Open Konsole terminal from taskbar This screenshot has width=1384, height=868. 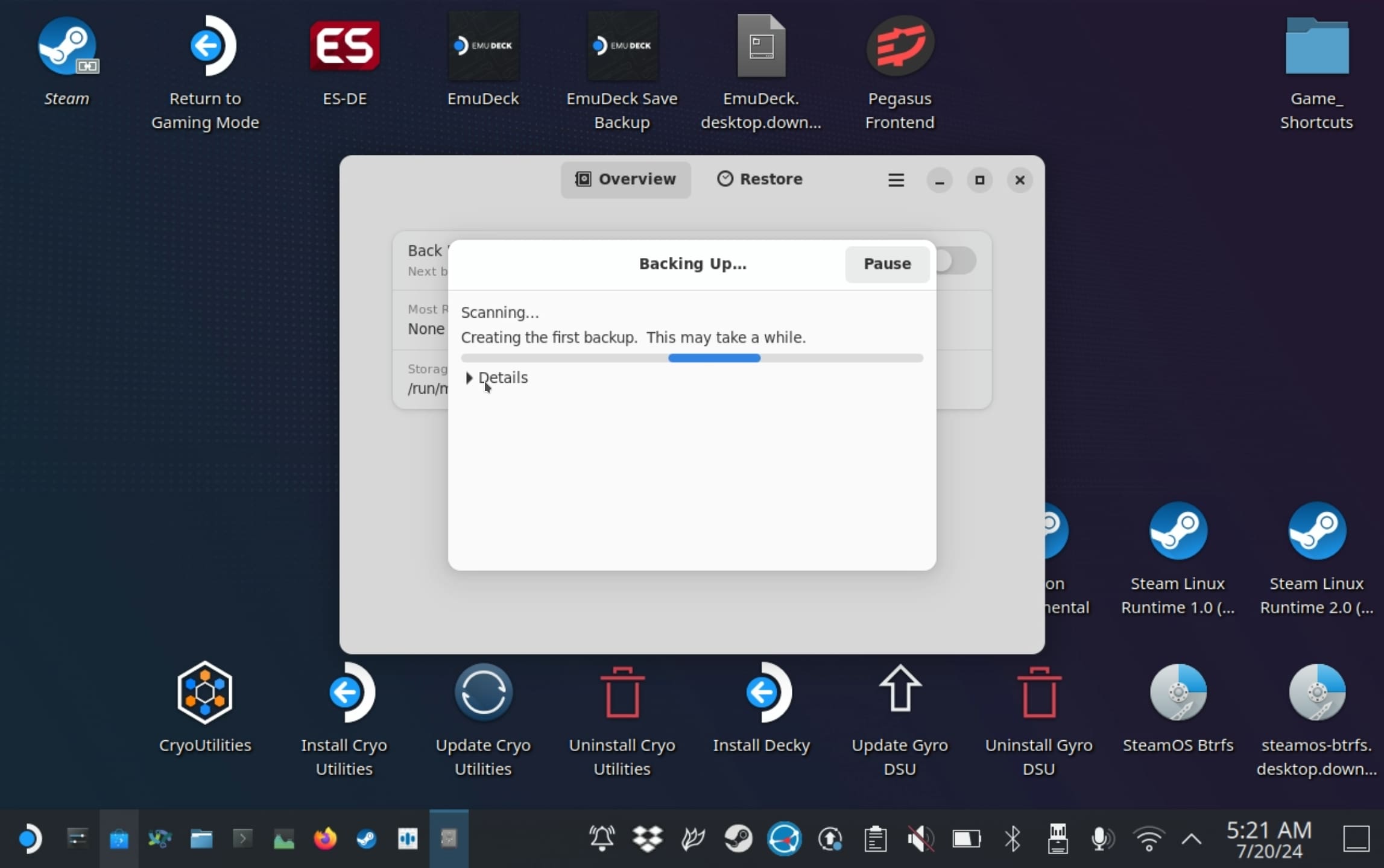(242, 838)
